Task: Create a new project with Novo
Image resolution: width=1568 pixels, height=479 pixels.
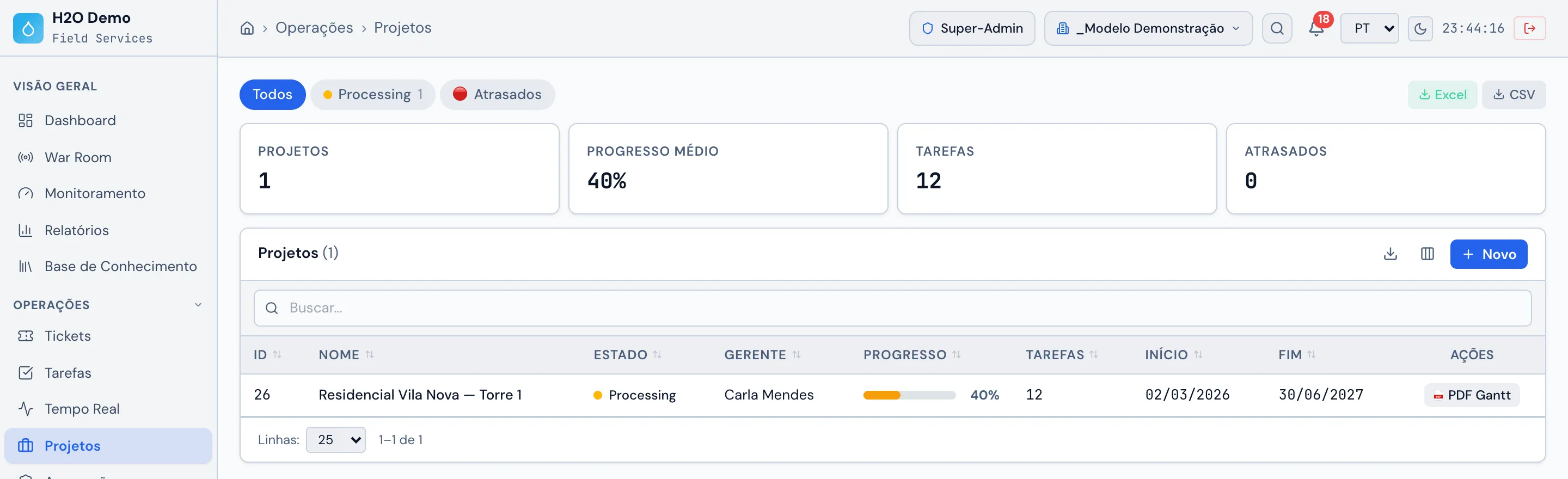Action: tap(1489, 254)
